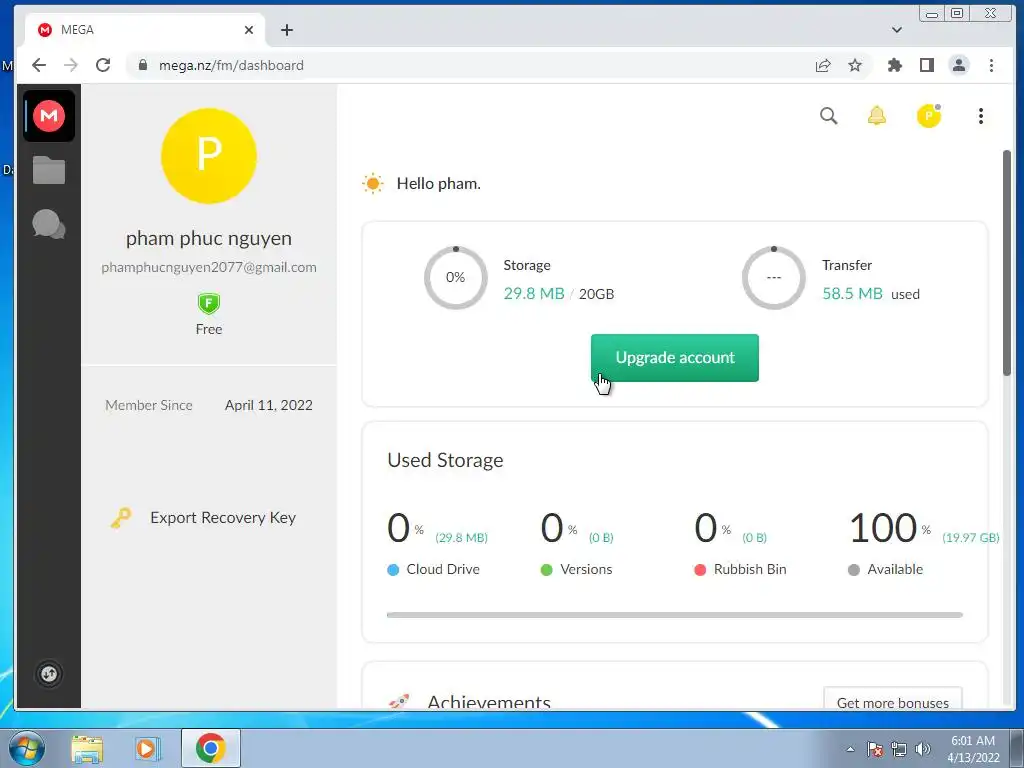Close the MEGA browser tab
This screenshot has height=768, width=1024.
click(x=249, y=30)
